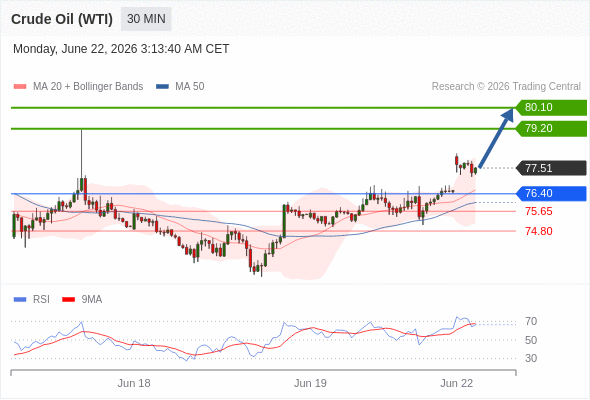Click the Crude Oil (WTI) title
Image resolution: width=590 pixels, height=400 pixels.
(x=62, y=19)
